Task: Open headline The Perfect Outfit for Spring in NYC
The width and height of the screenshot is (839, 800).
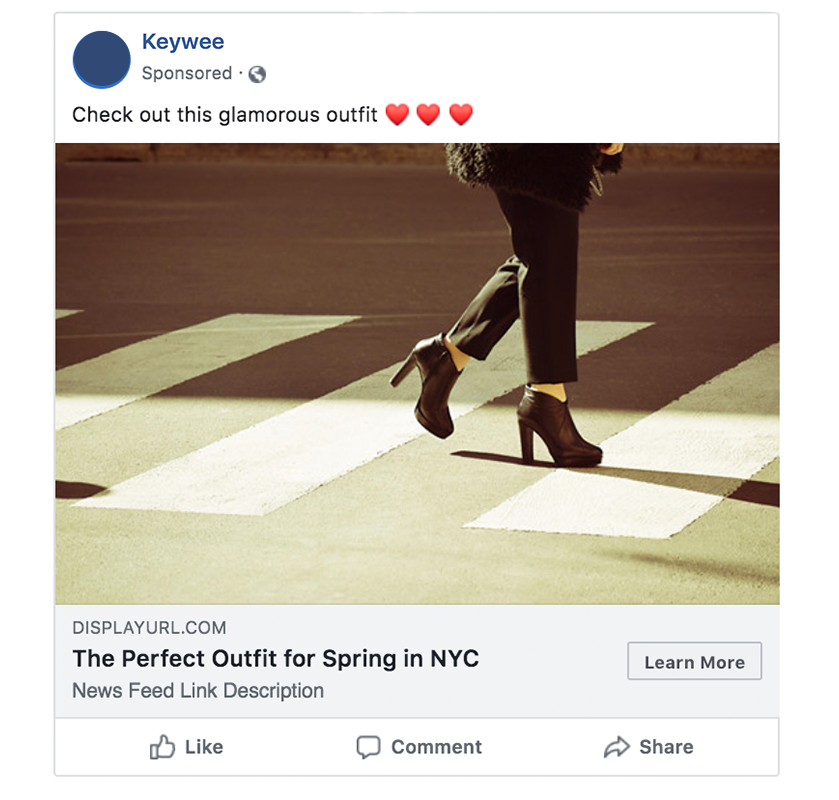Action: [276, 659]
